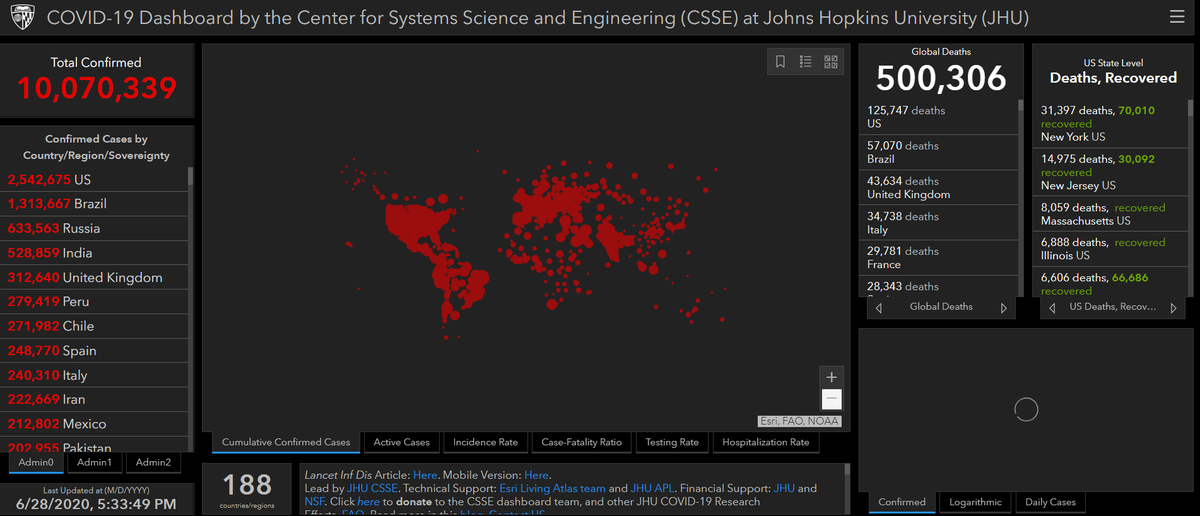1200x516 pixels.
Task: Select the Hospitalization Rate map tab
Action: tap(765, 442)
